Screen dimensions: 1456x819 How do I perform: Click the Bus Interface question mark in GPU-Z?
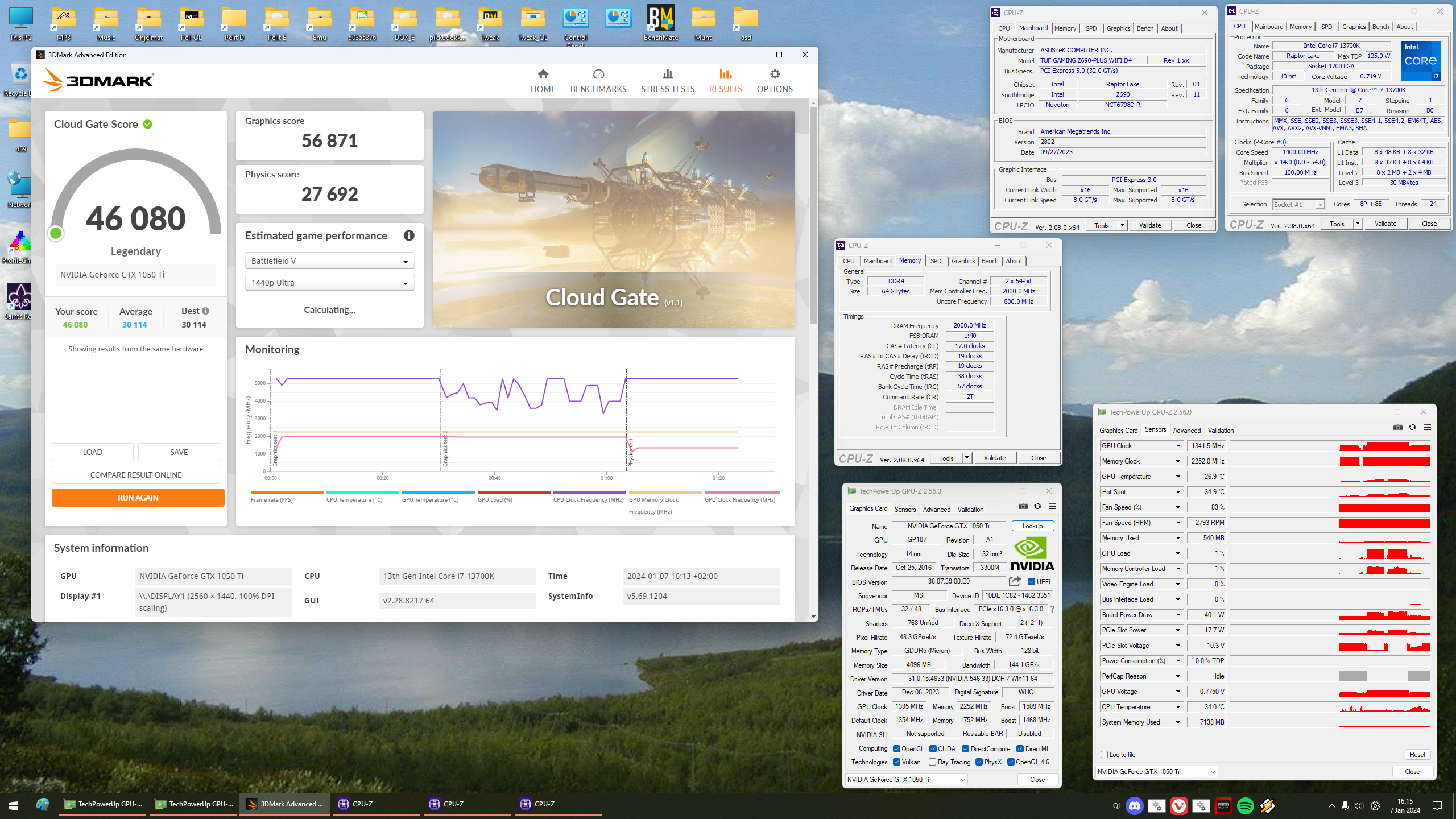pos(1052,609)
